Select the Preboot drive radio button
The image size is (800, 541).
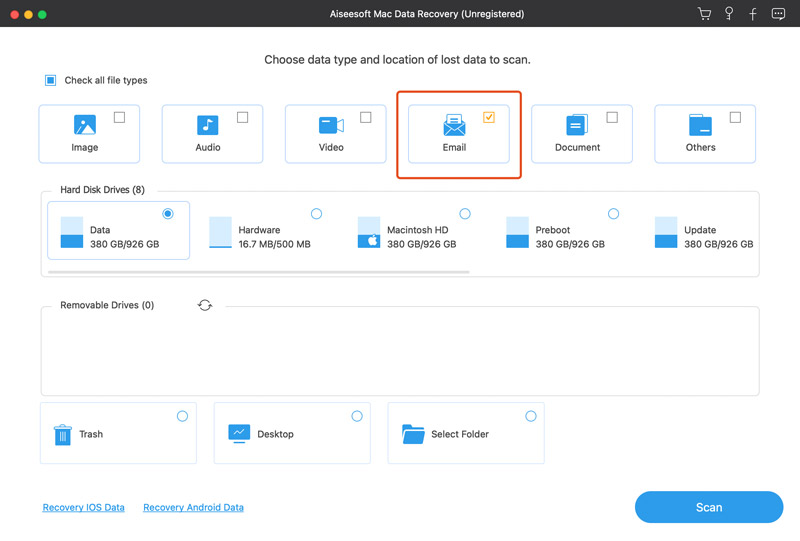click(613, 213)
